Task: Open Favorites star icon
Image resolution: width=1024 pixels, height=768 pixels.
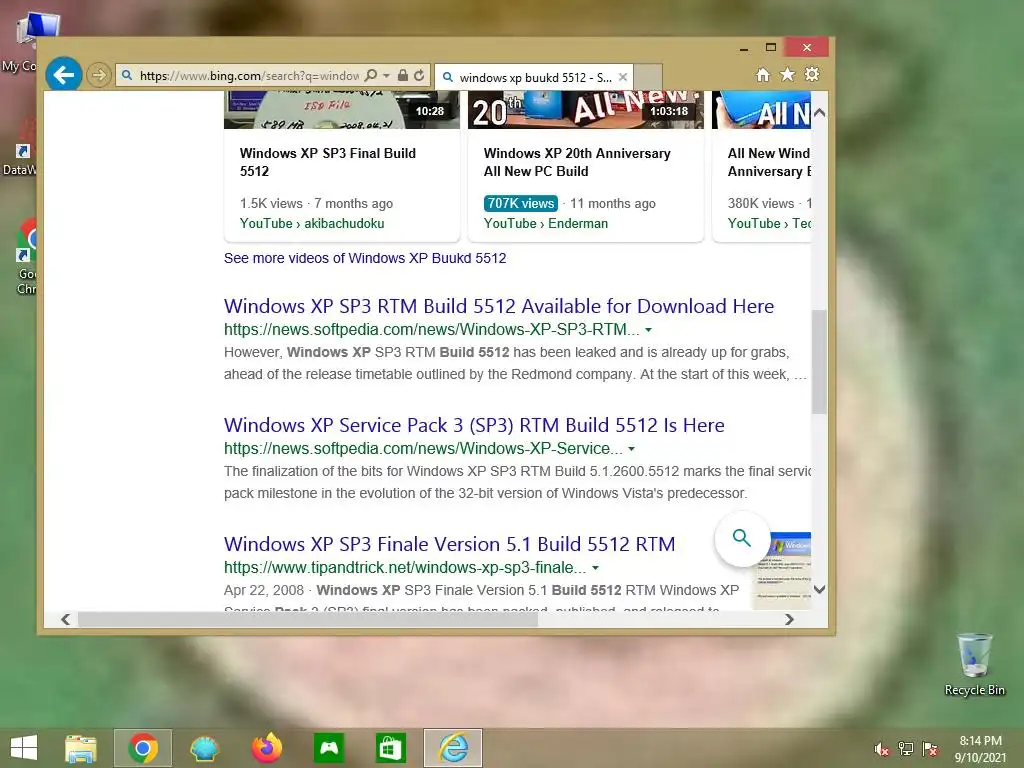Action: [788, 74]
